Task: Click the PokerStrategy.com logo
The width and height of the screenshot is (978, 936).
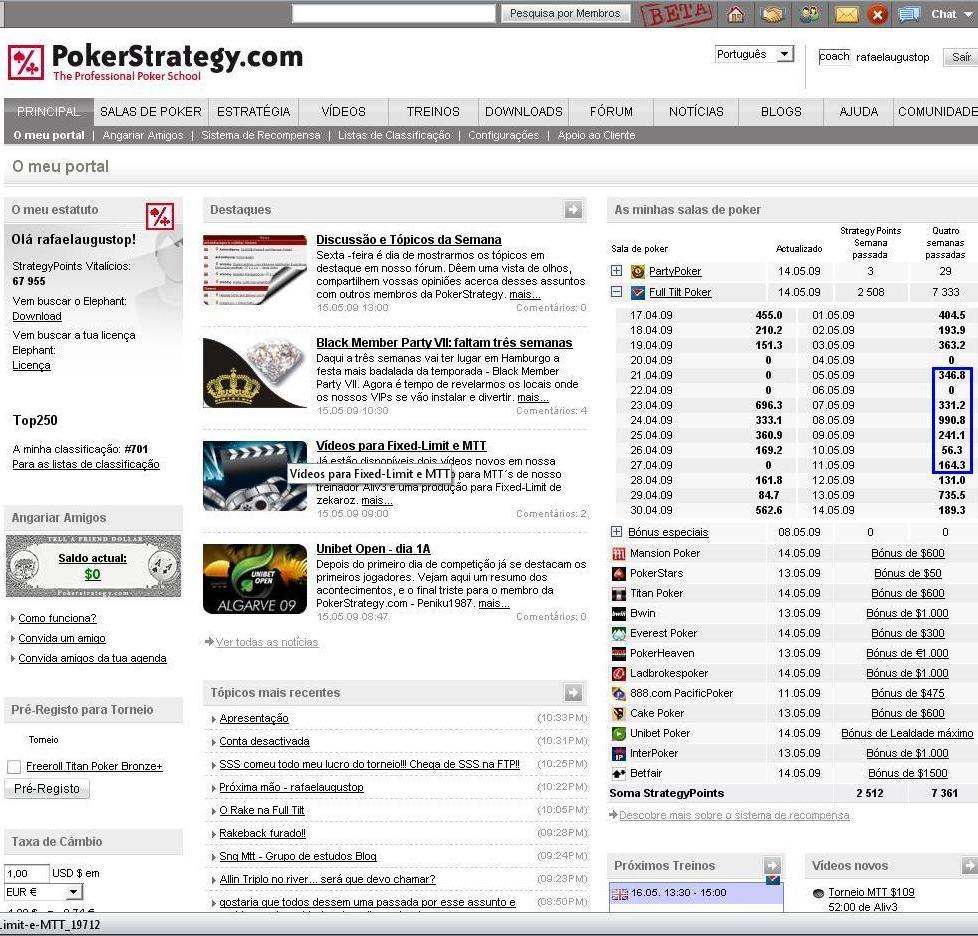Action: (155, 62)
